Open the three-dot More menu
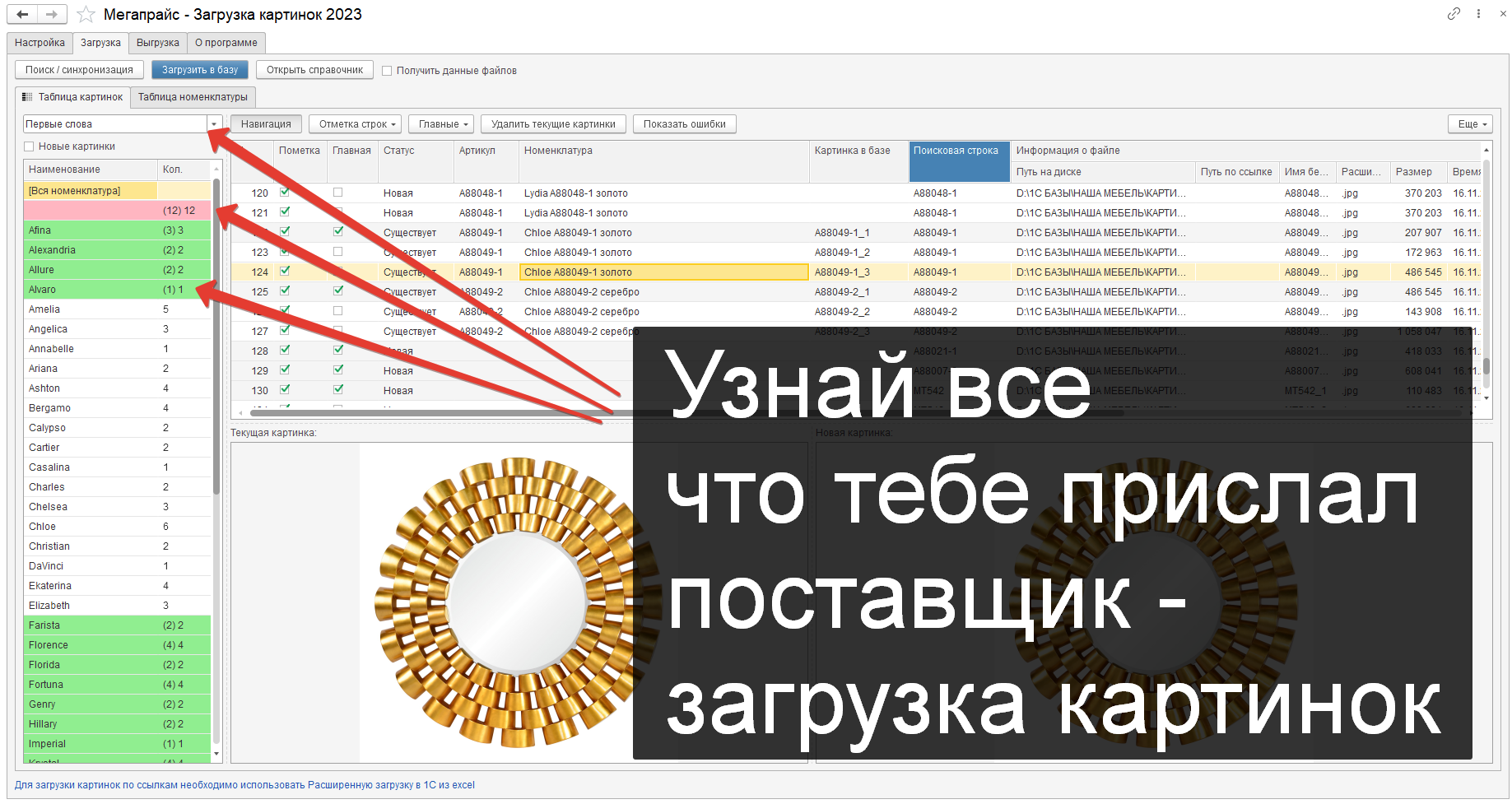Viewport: 1512px width, 804px height. pos(1479,14)
